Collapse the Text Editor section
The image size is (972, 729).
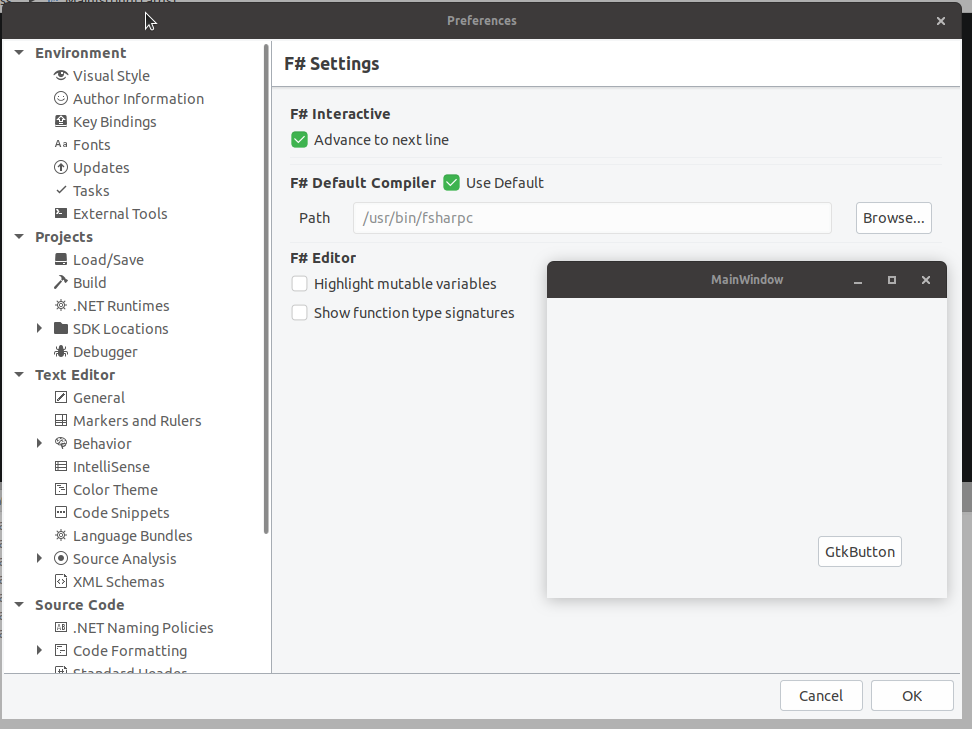(x=19, y=374)
